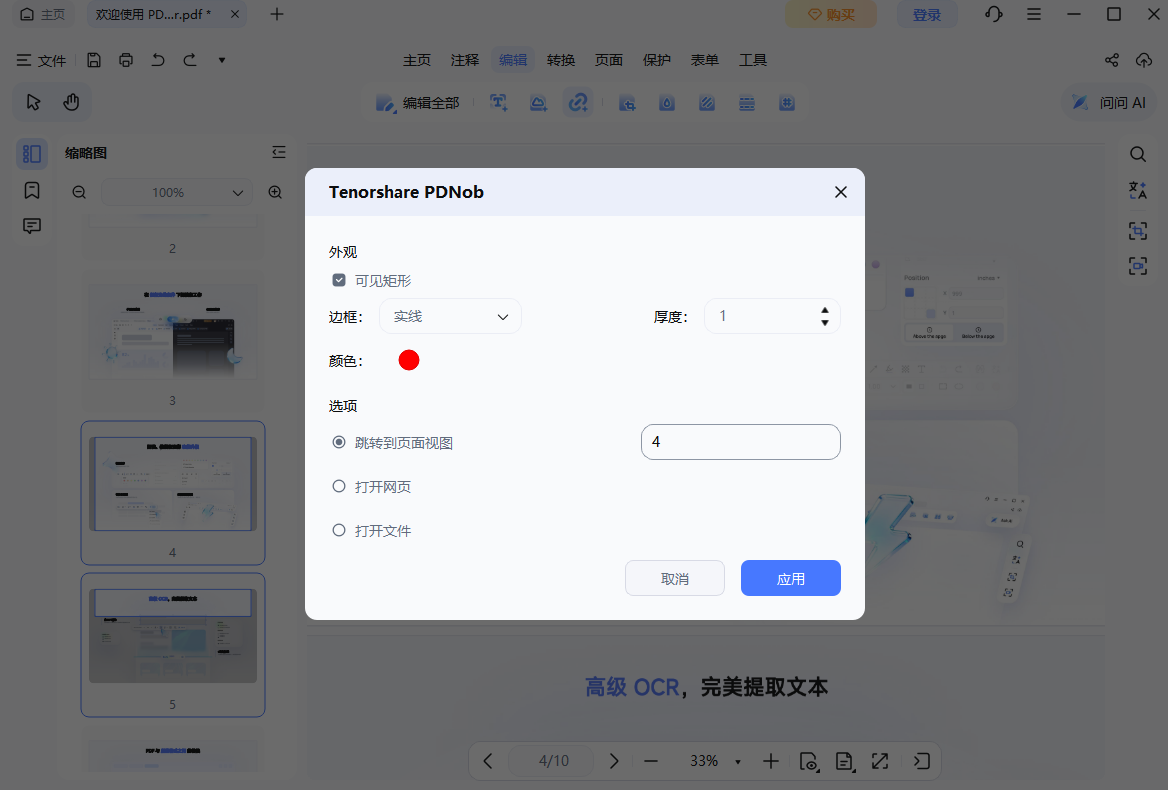Click the 取消 button
Screen dimensions: 1168x790
coord(675,579)
